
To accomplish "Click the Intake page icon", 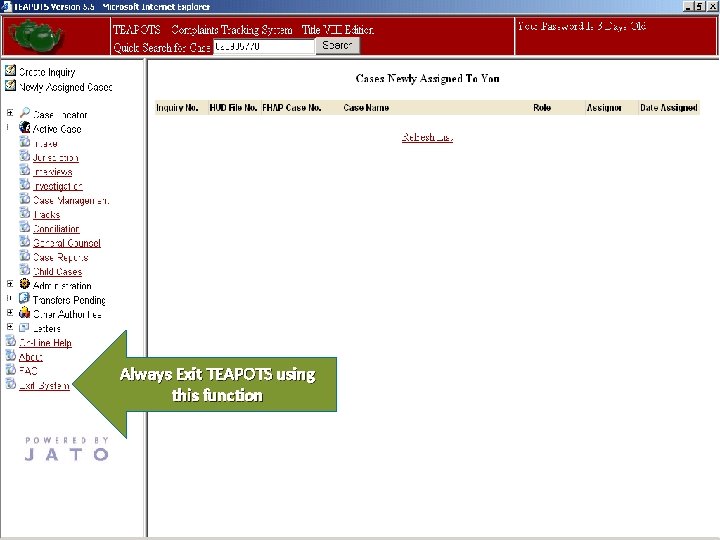I will pos(25,142).
